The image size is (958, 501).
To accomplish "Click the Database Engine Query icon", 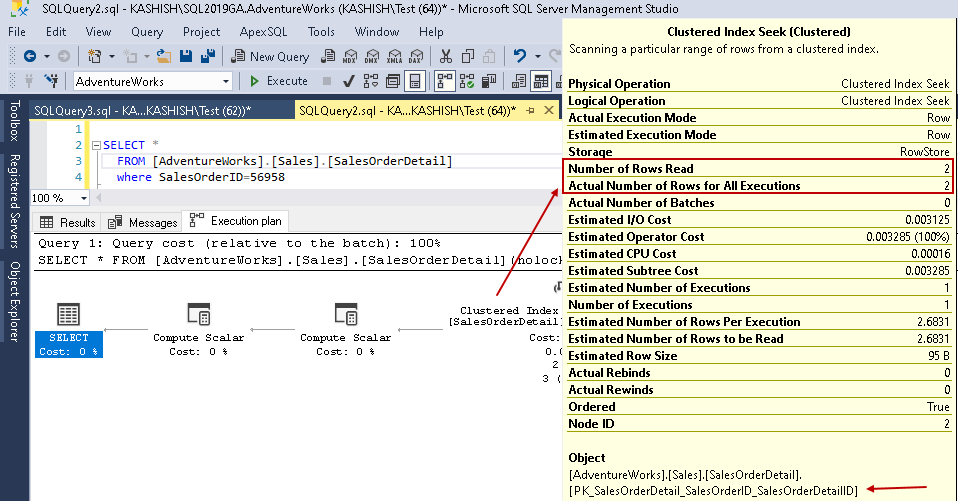I will [x=328, y=56].
